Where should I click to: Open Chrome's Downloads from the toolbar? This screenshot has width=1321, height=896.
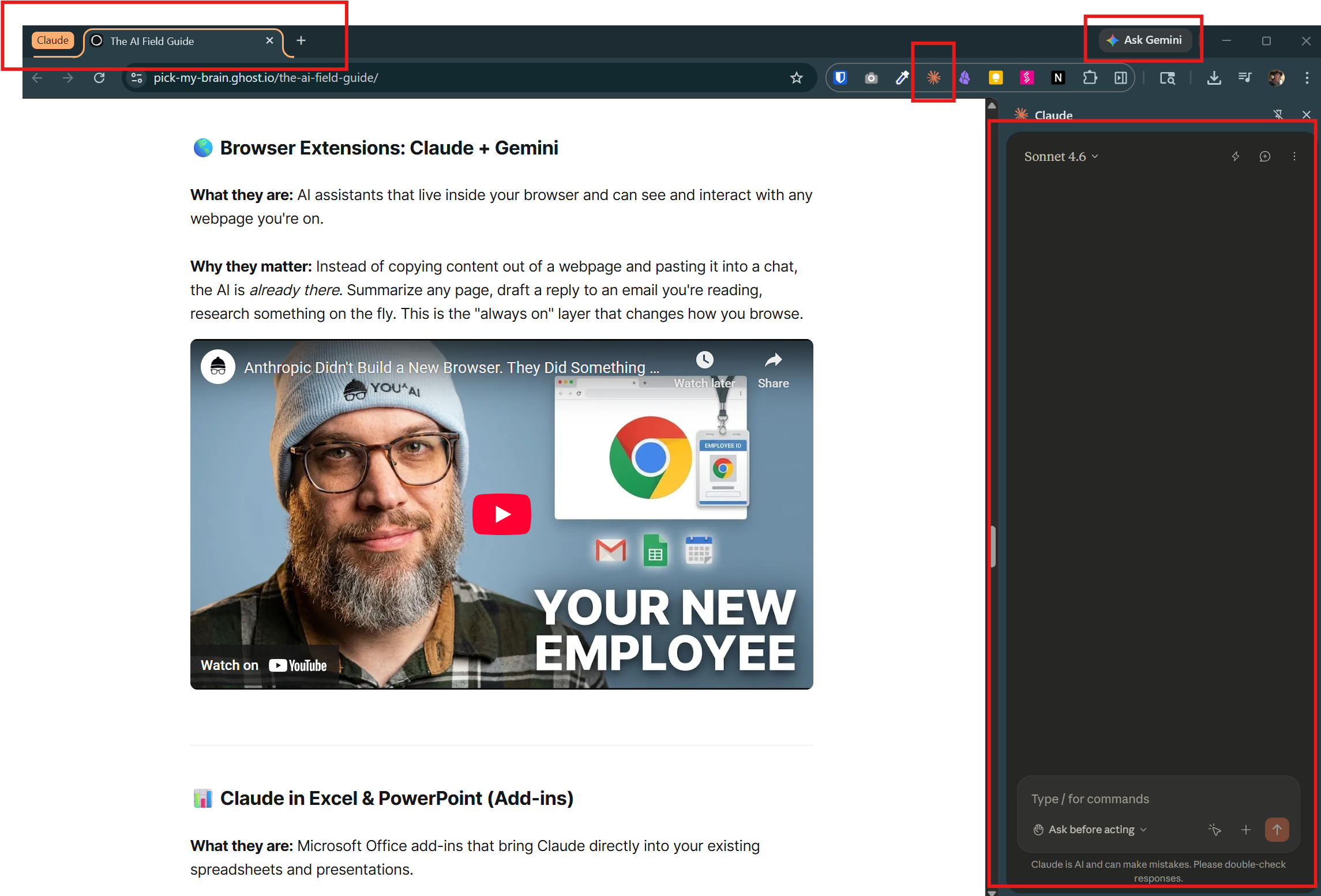point(1214,77)
